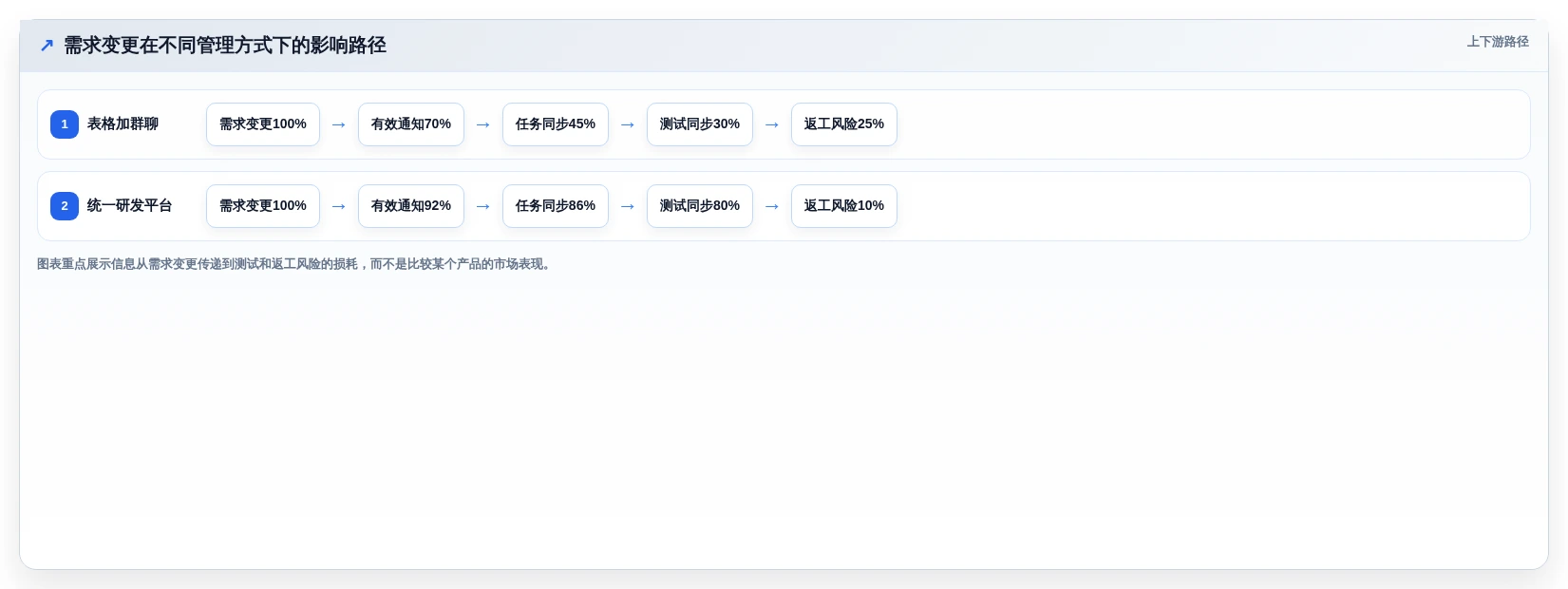Click the number 1 badge for 表格加群聊
The width and height of the screenshot is (1568, 589).
pyautogui.click(x=65, y=124)
